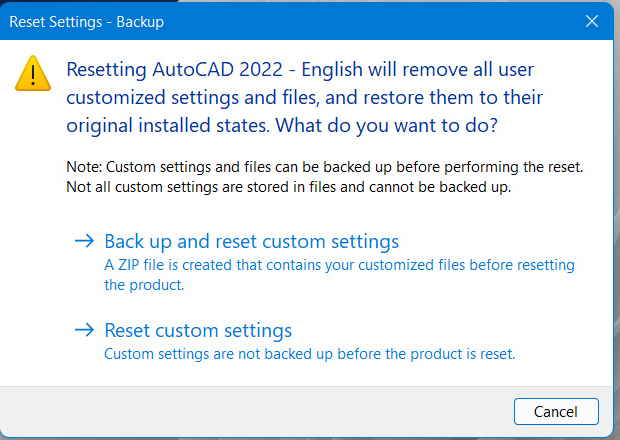The height and width of the screenshot is (440, 620).
Task: Choose Reset custom settings option
Action: click(x=198, y=330)
